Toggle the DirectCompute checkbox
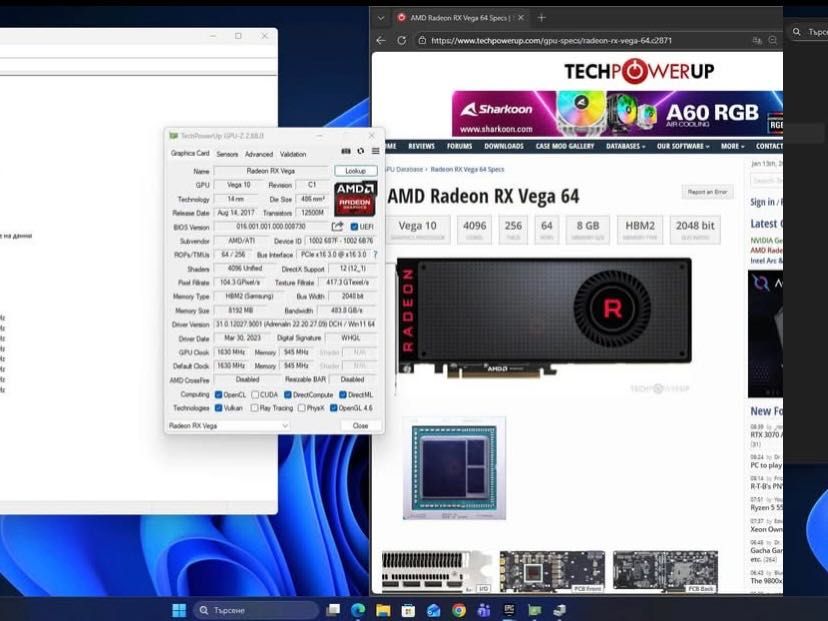828x621 pixels. (x=288, y=394)
